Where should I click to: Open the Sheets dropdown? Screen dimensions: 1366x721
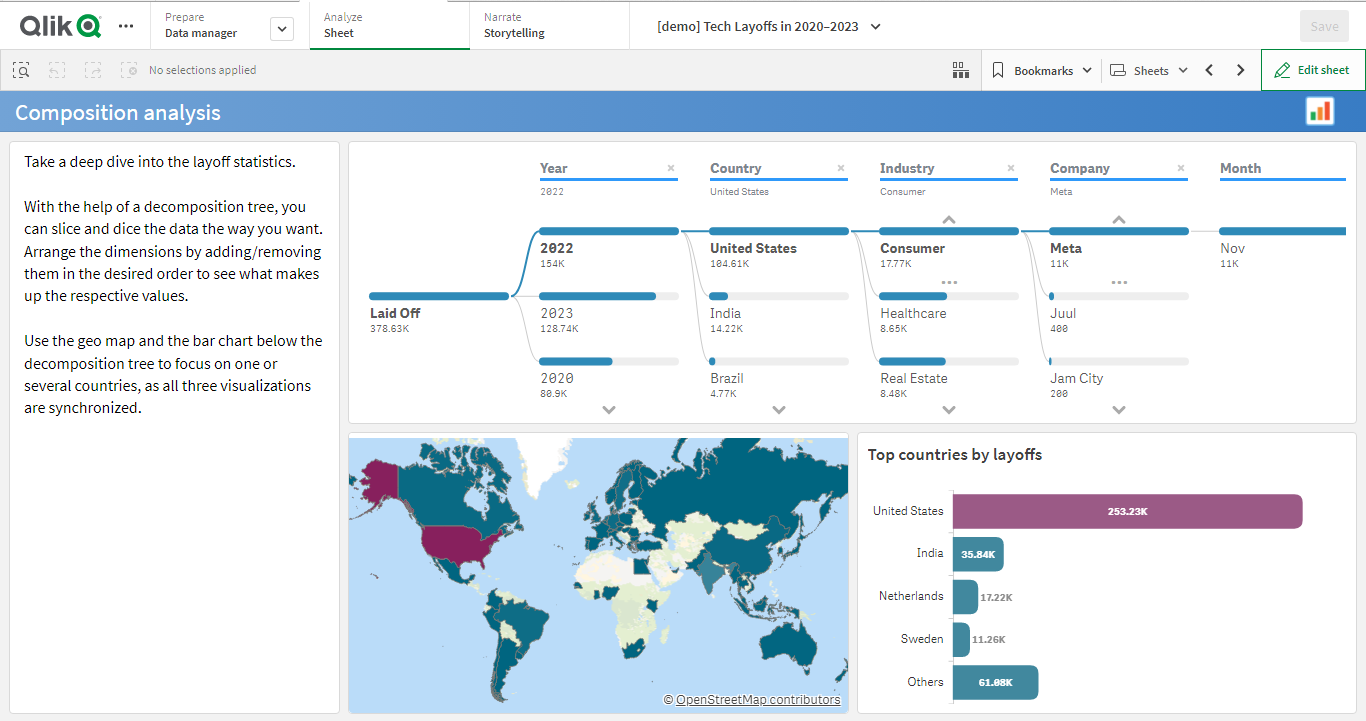1148,70
